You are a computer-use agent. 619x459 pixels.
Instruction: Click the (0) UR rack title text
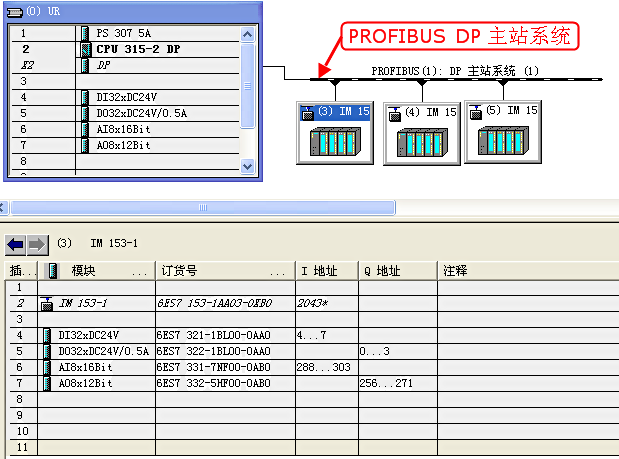point(43,11)
